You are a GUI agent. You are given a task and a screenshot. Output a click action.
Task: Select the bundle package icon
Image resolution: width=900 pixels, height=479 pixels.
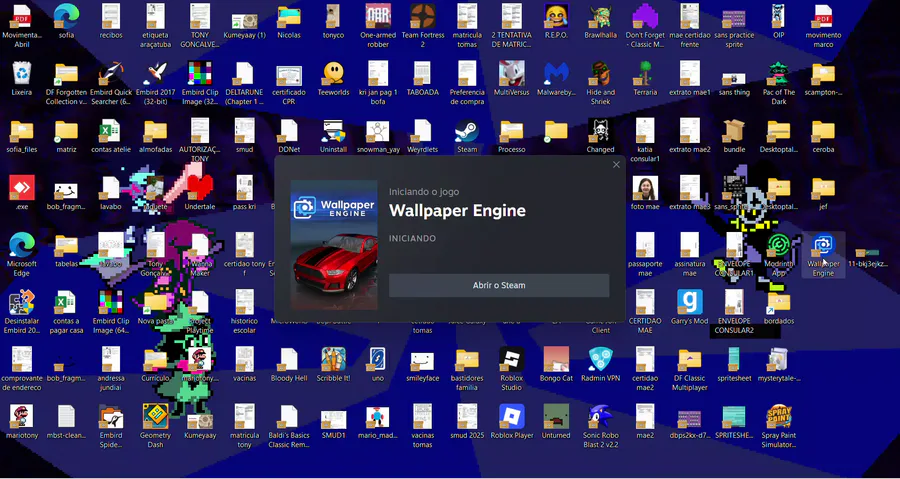(734, 137)
